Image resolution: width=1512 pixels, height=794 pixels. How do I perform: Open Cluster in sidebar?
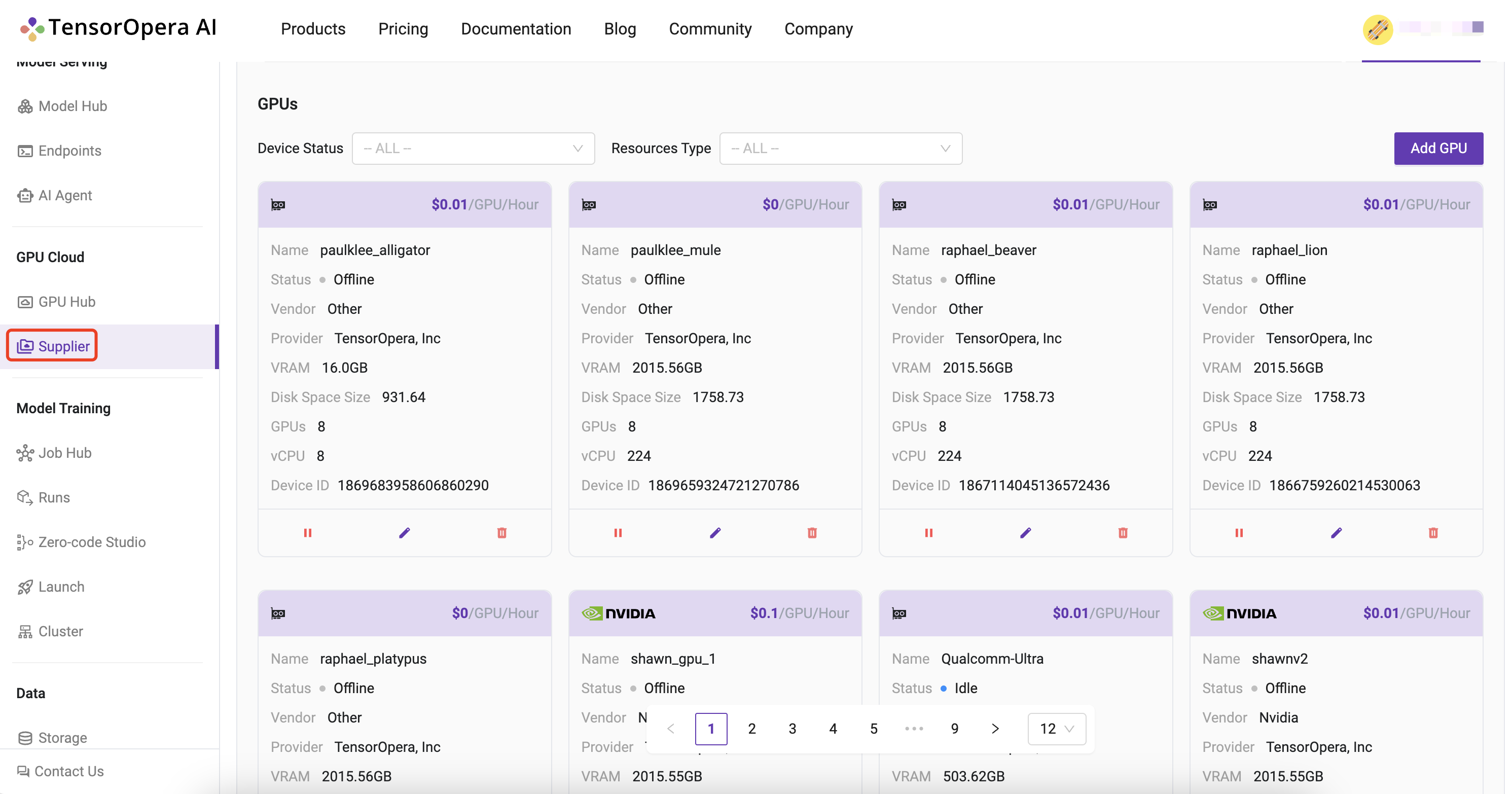[50, 631]
